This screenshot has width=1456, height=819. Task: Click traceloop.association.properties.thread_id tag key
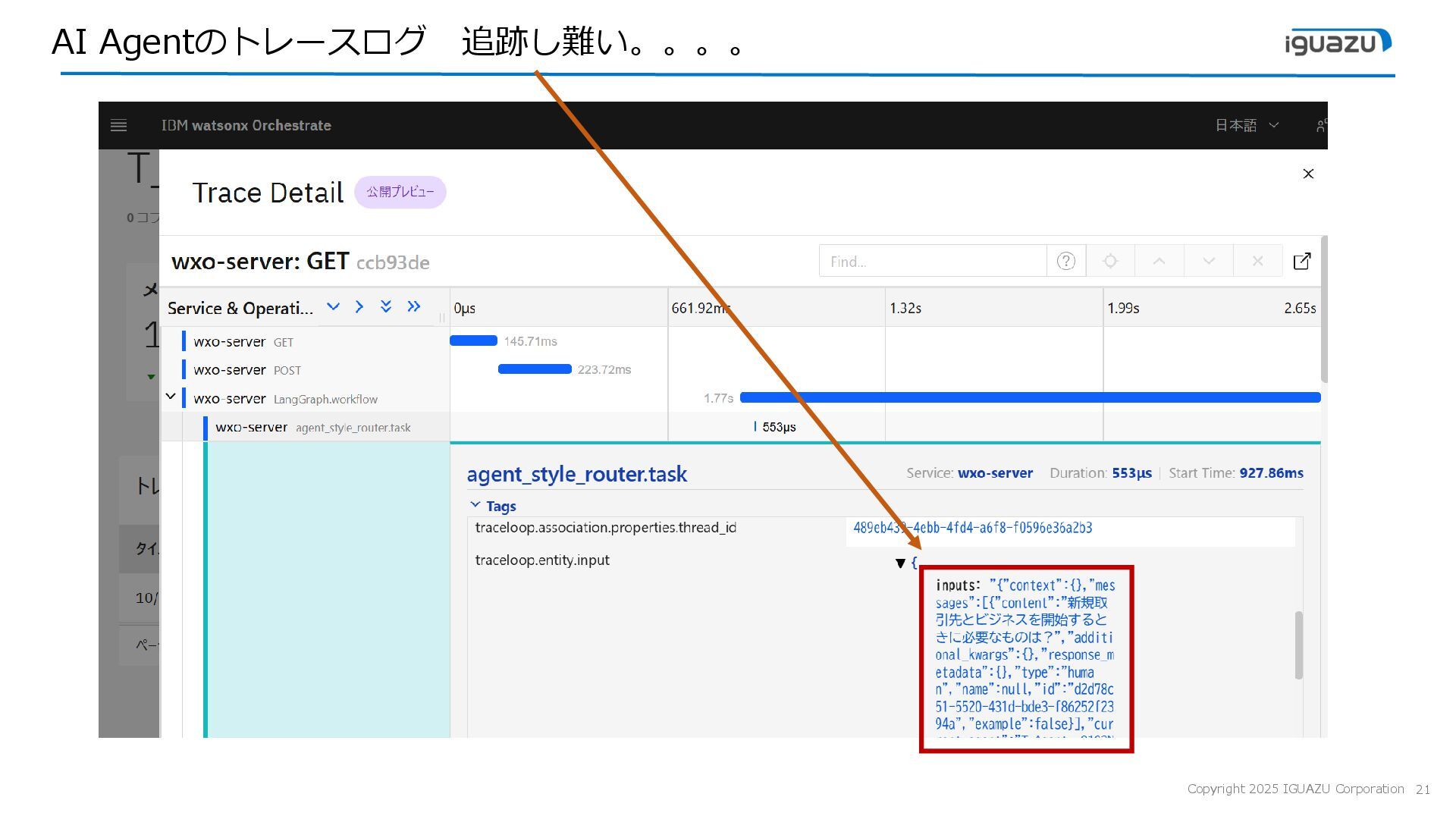(605, 528)
